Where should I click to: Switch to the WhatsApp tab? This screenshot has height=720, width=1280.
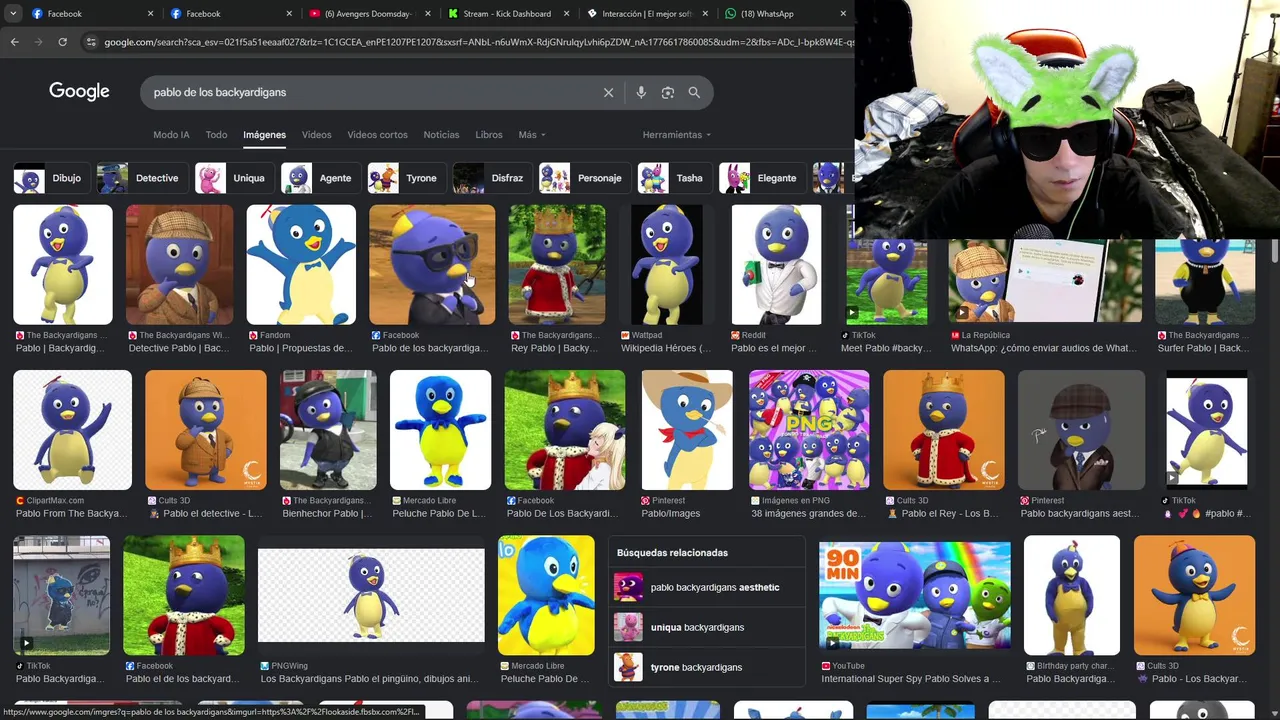point(785,14)
